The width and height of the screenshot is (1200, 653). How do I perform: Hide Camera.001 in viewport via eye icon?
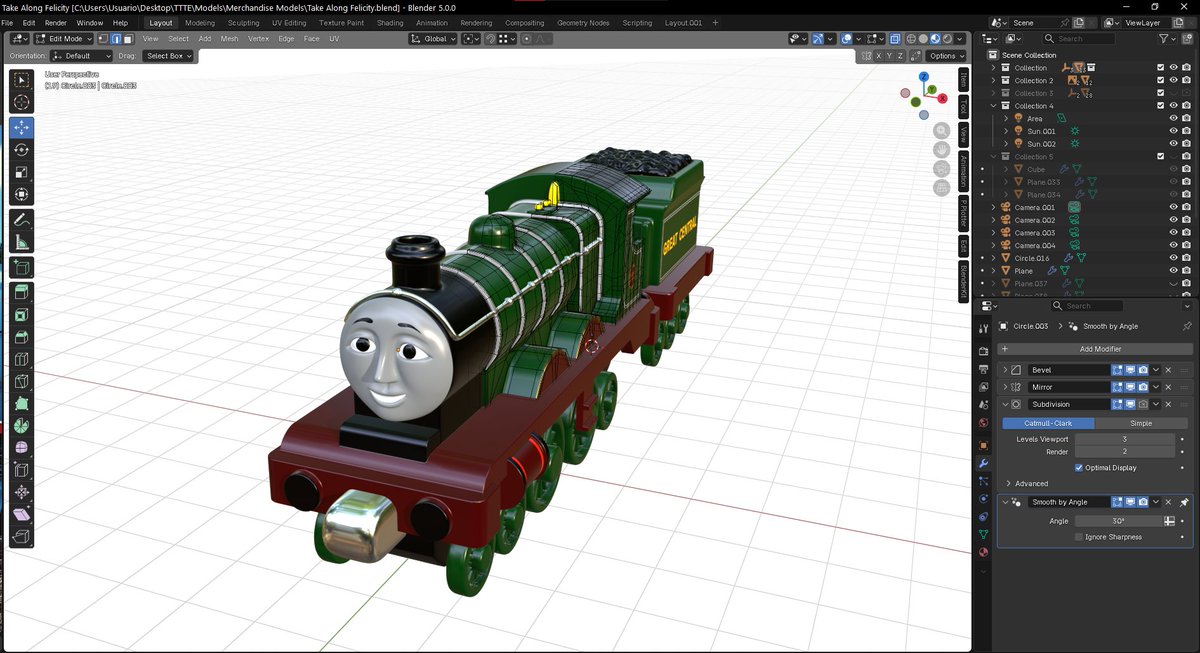[x=1173, y=207]
